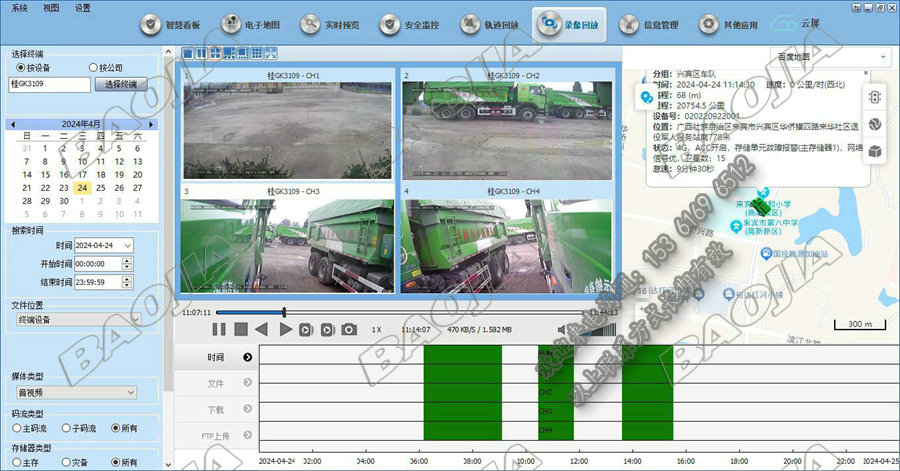Switch to single-view layout icon
Viewport: 900px width, 471px height.
point(188,53)
